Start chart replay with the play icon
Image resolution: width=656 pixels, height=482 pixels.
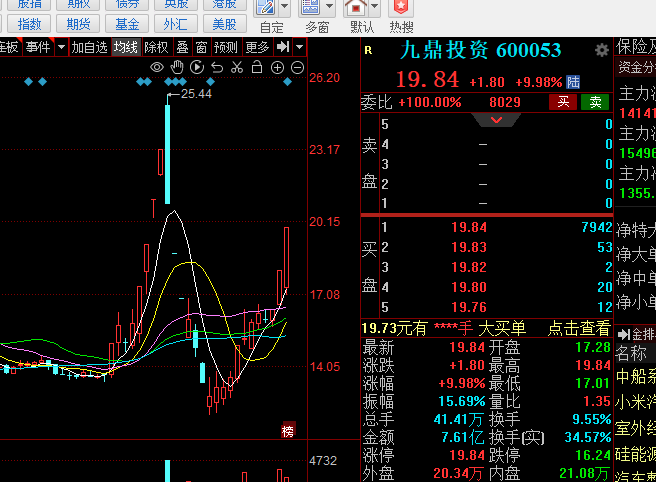point(197,67)
